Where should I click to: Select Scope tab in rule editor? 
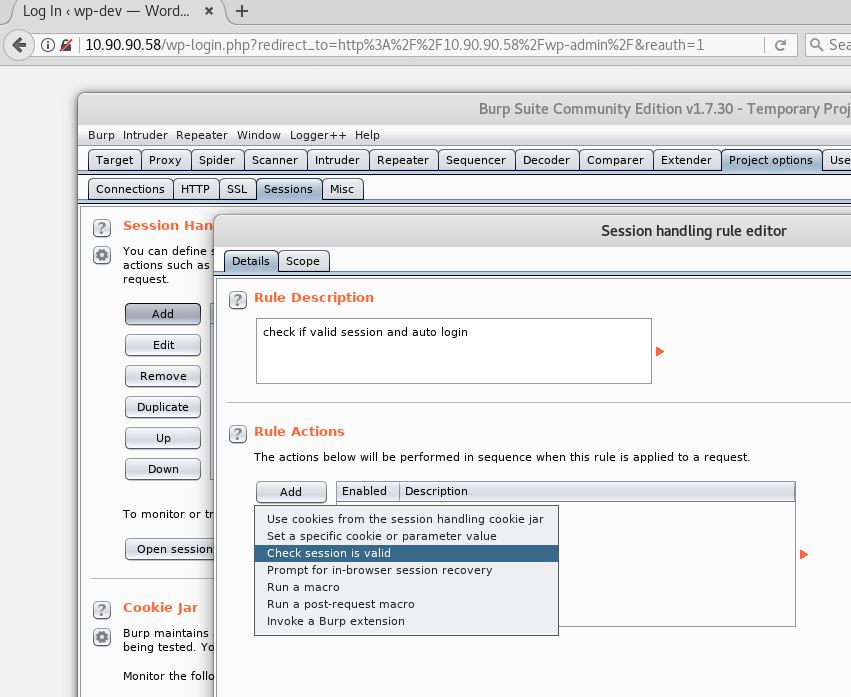point(303,261)
